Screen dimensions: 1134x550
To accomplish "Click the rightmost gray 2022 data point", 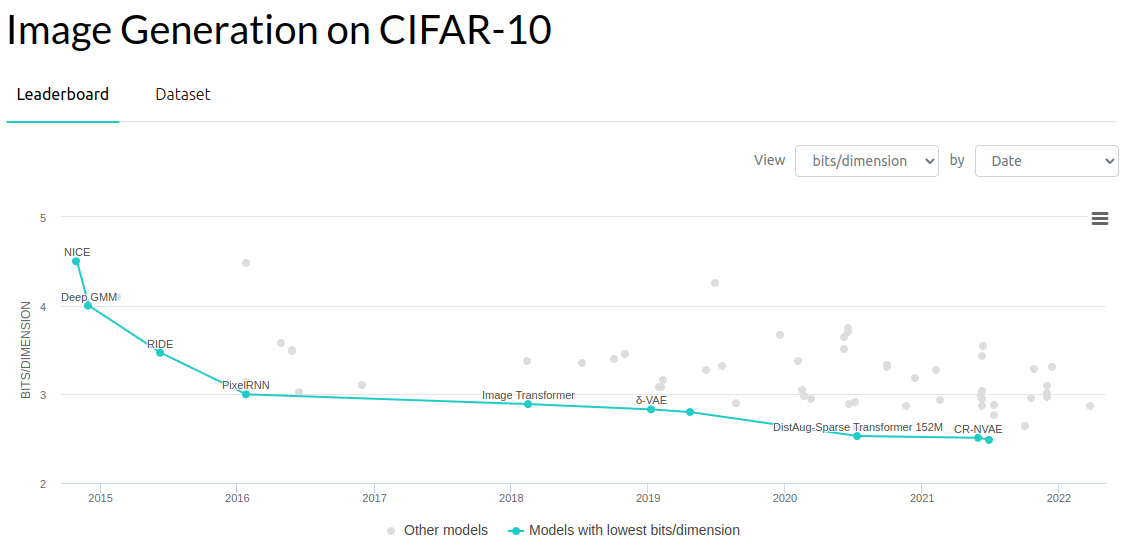I will (x=1090, y=406).
